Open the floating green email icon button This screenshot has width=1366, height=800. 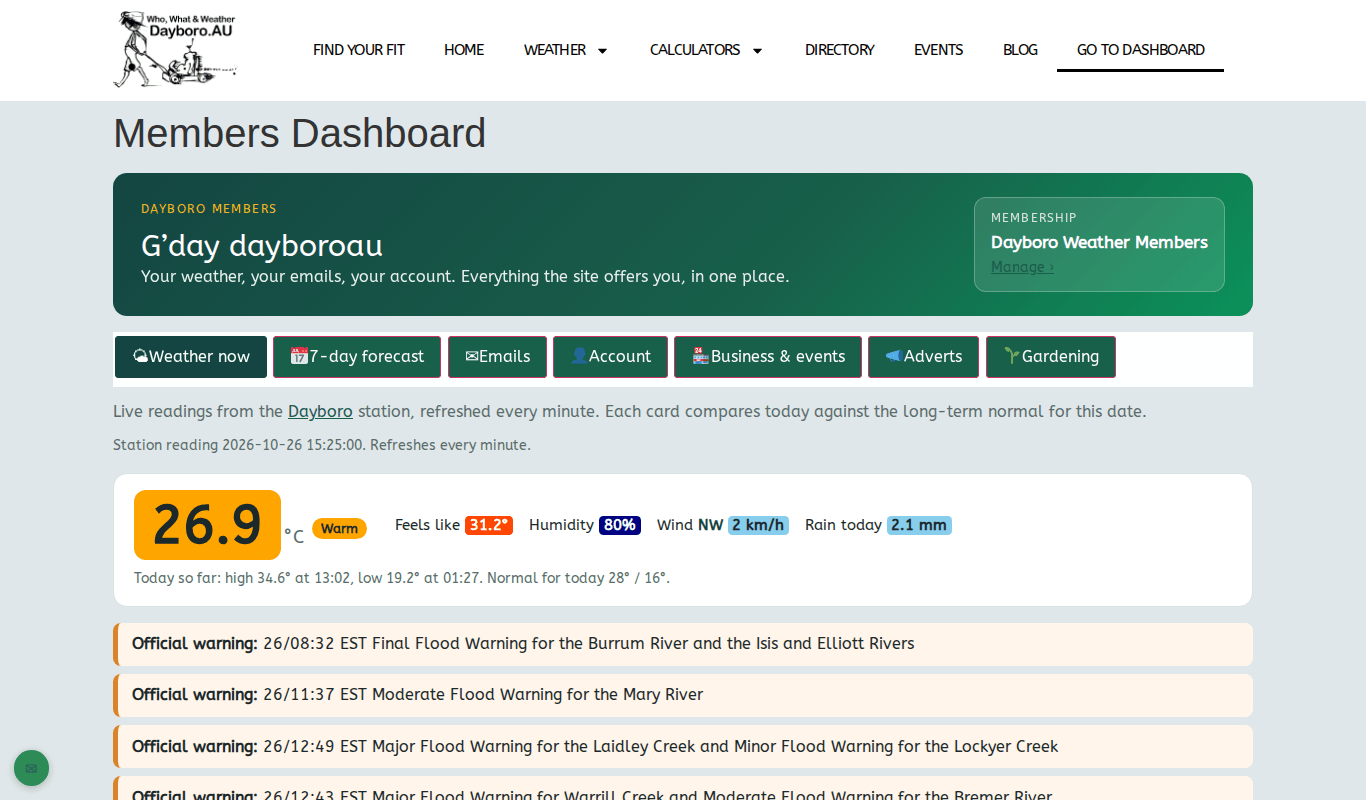tap(31, 768)
